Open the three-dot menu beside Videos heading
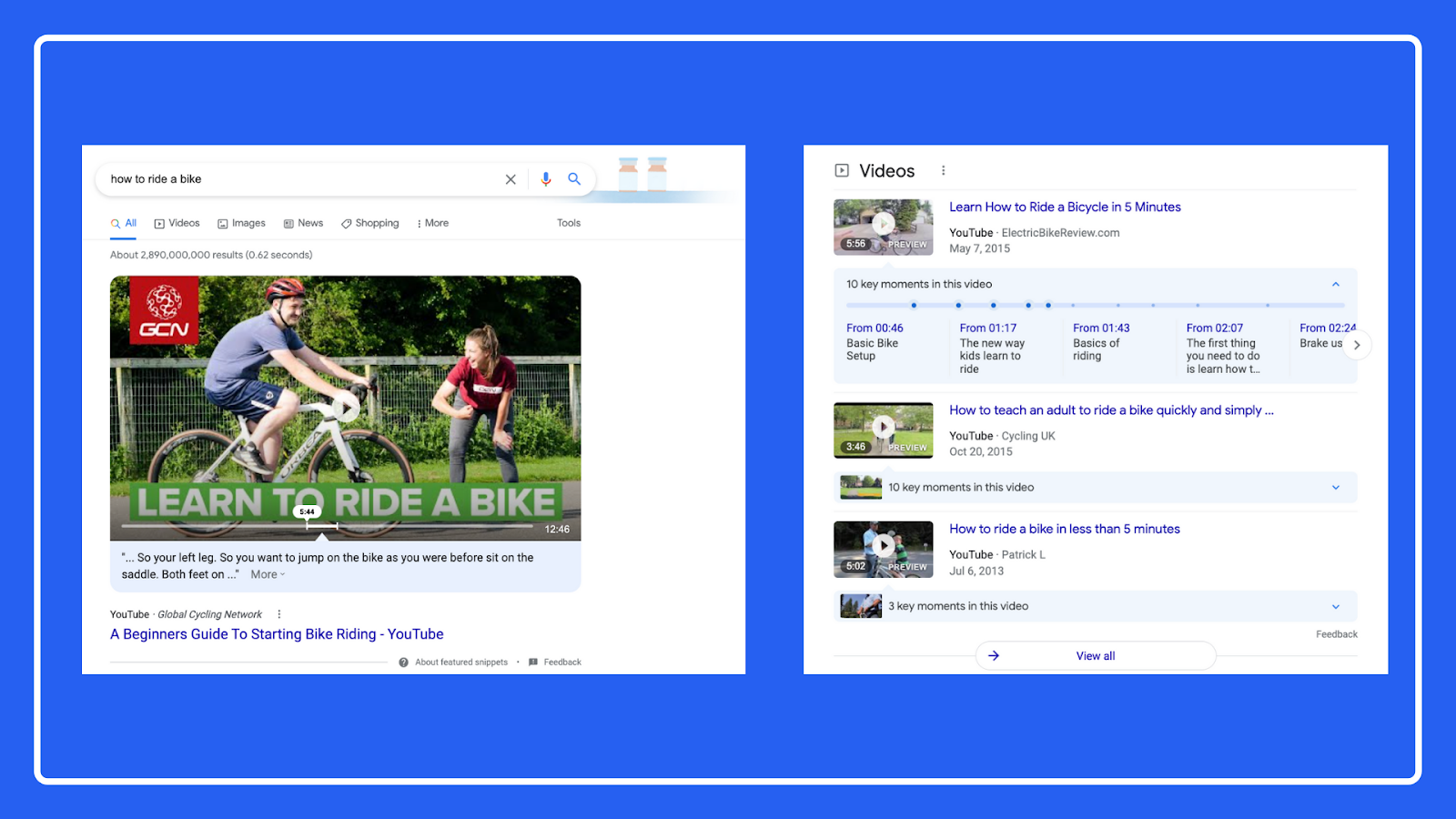 [x=943, y=170]
